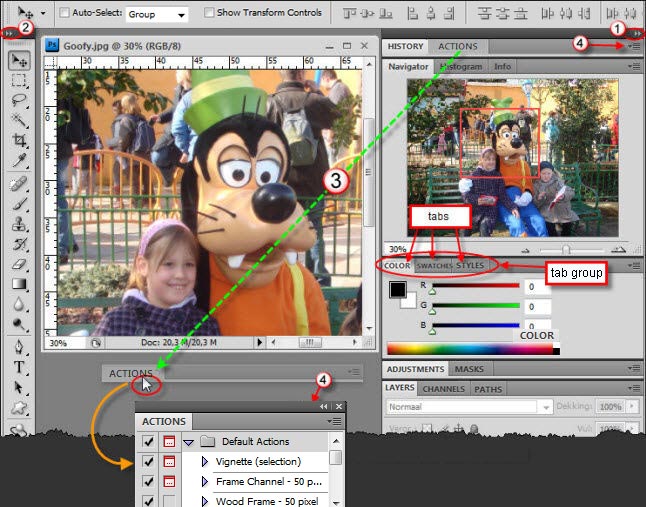Toggle Wood Frame action checkmark
The image size is (646, 507).
pyautogui.click(x=148, y=501)
